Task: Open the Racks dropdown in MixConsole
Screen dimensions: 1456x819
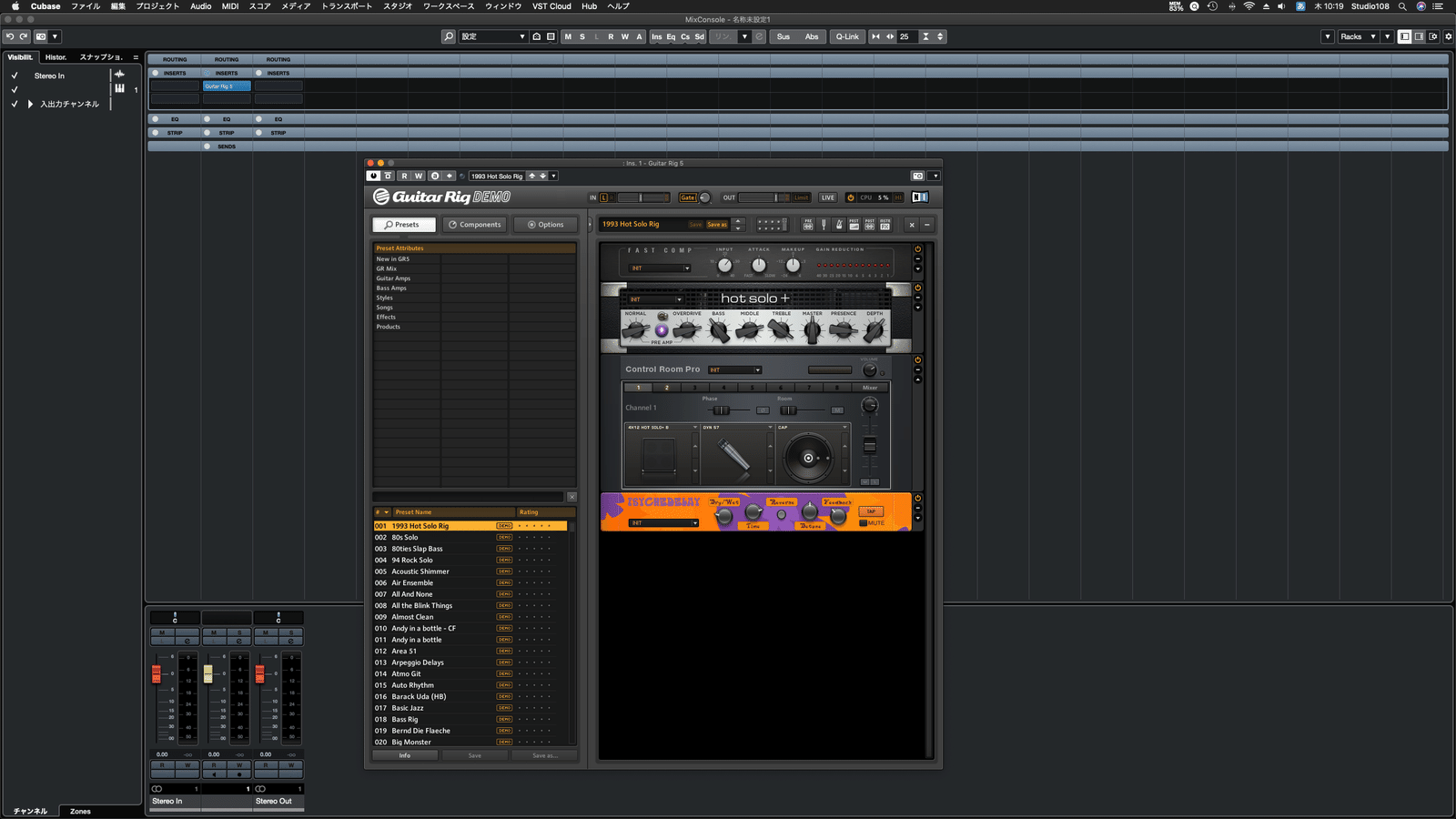Action: [x=1357, y=36]
